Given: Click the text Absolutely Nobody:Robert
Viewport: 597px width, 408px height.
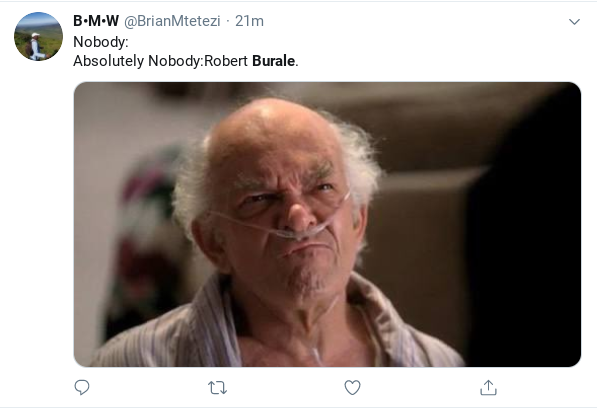Looking at the screenshot, I should (x=160, y=61).
